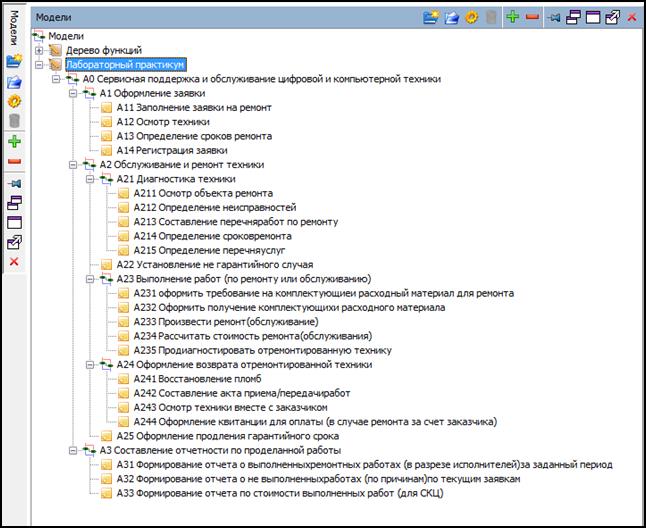This screenshot has width=646, height=528.
Task: Click the red minus icon in the left vertical toolbar
Action: [x=14, y=161]
